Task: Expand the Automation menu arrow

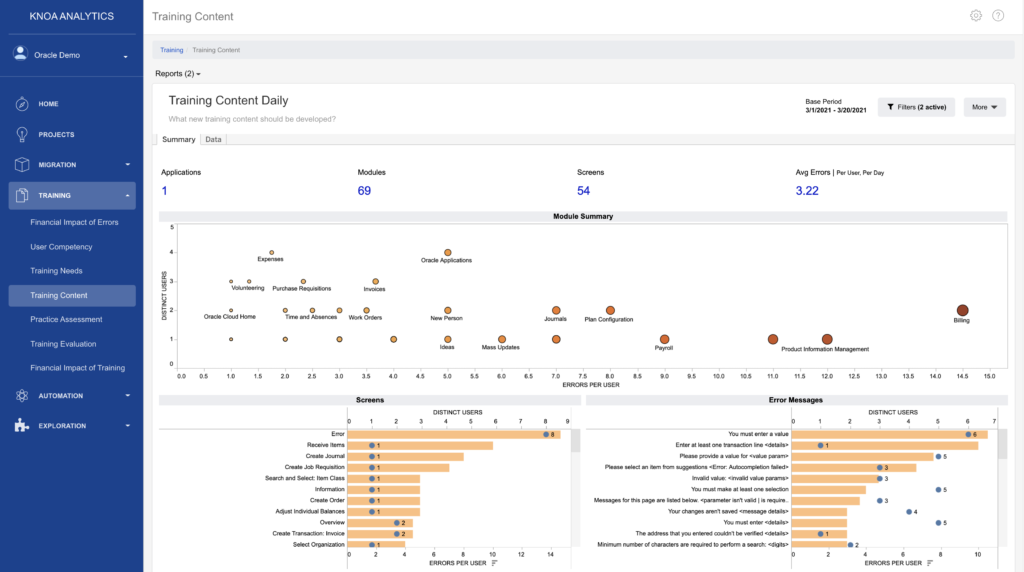Action: (x=127, y=396)
